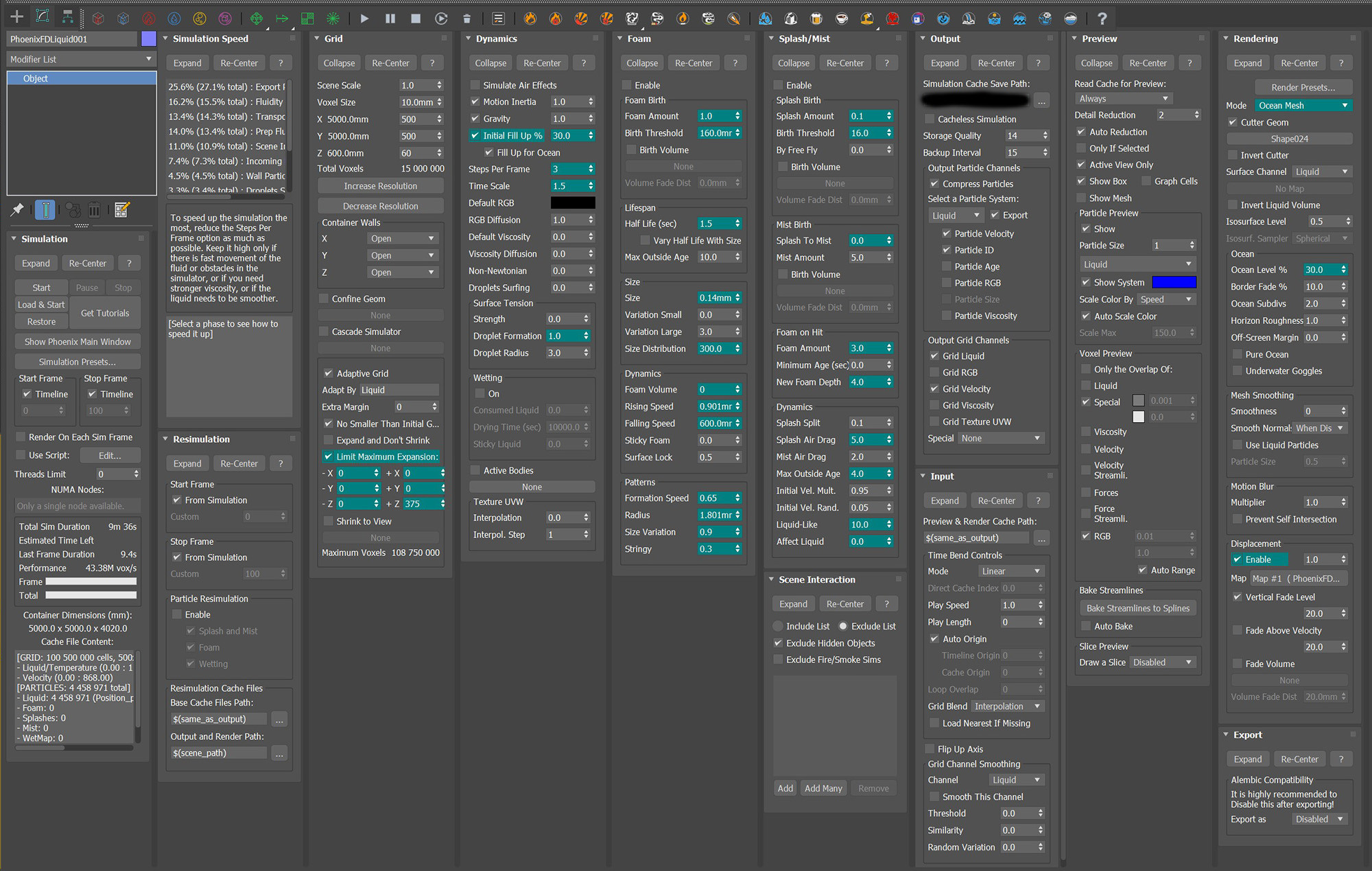Click the waterfall preset icon
This screenshot has width=1372, height=871.
[x=969, y=19]
